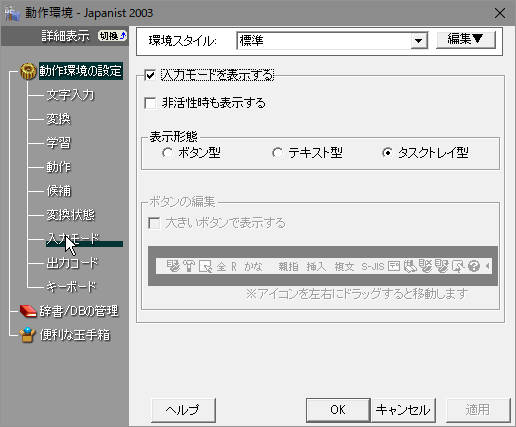Click the ヘルプ button
This screenshot has width=516, height=427.
coord(183,410)
